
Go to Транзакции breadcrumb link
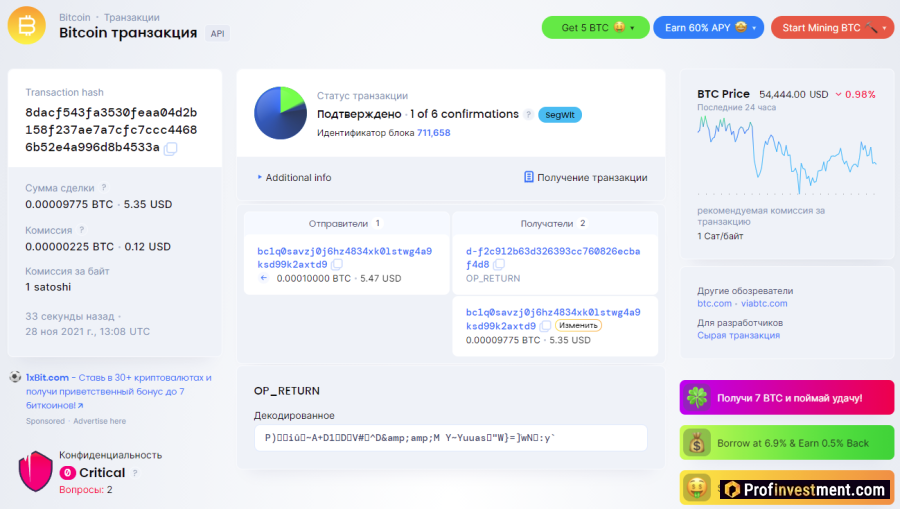131,17
